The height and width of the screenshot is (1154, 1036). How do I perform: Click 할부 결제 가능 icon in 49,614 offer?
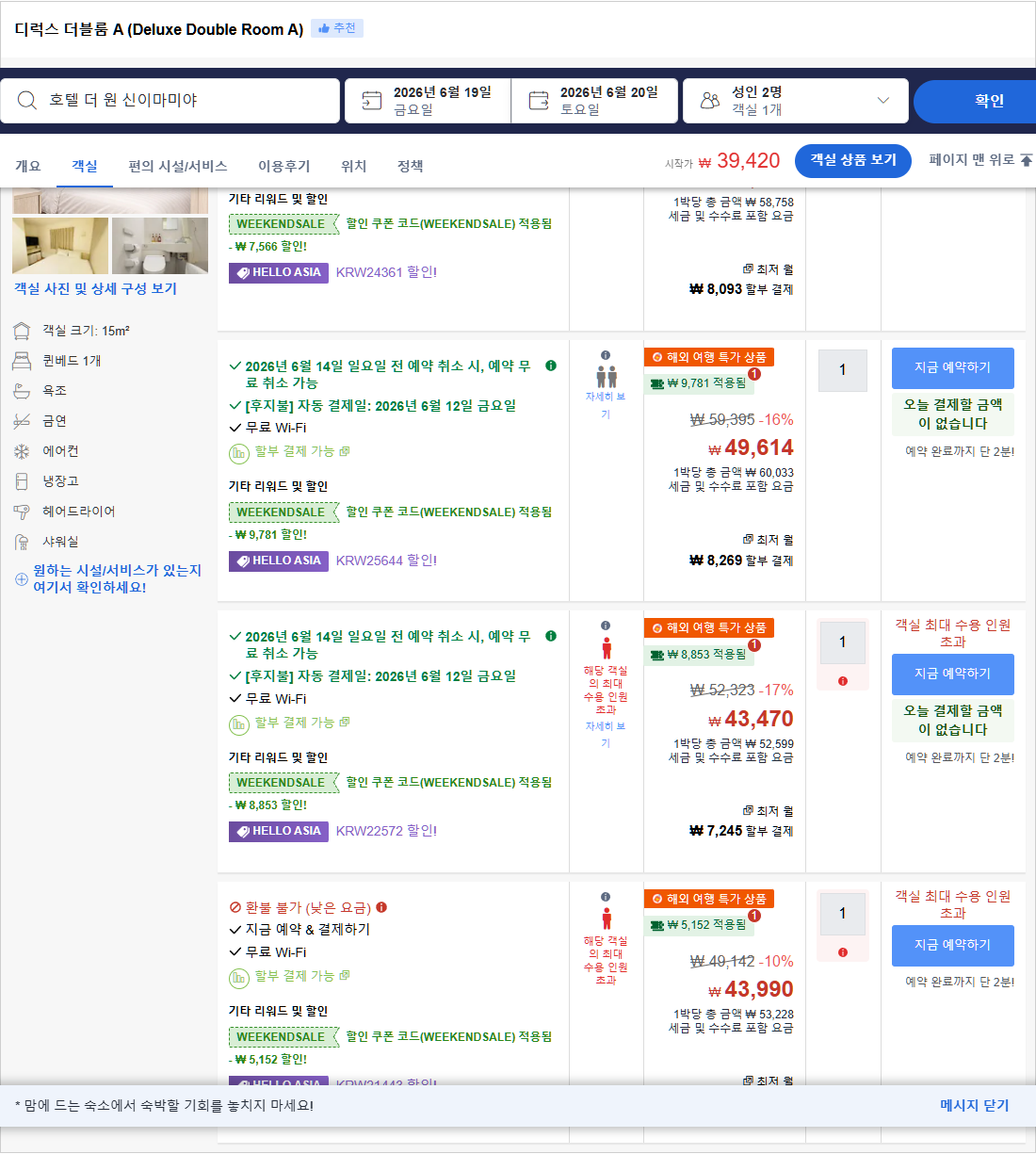(239, 453)
